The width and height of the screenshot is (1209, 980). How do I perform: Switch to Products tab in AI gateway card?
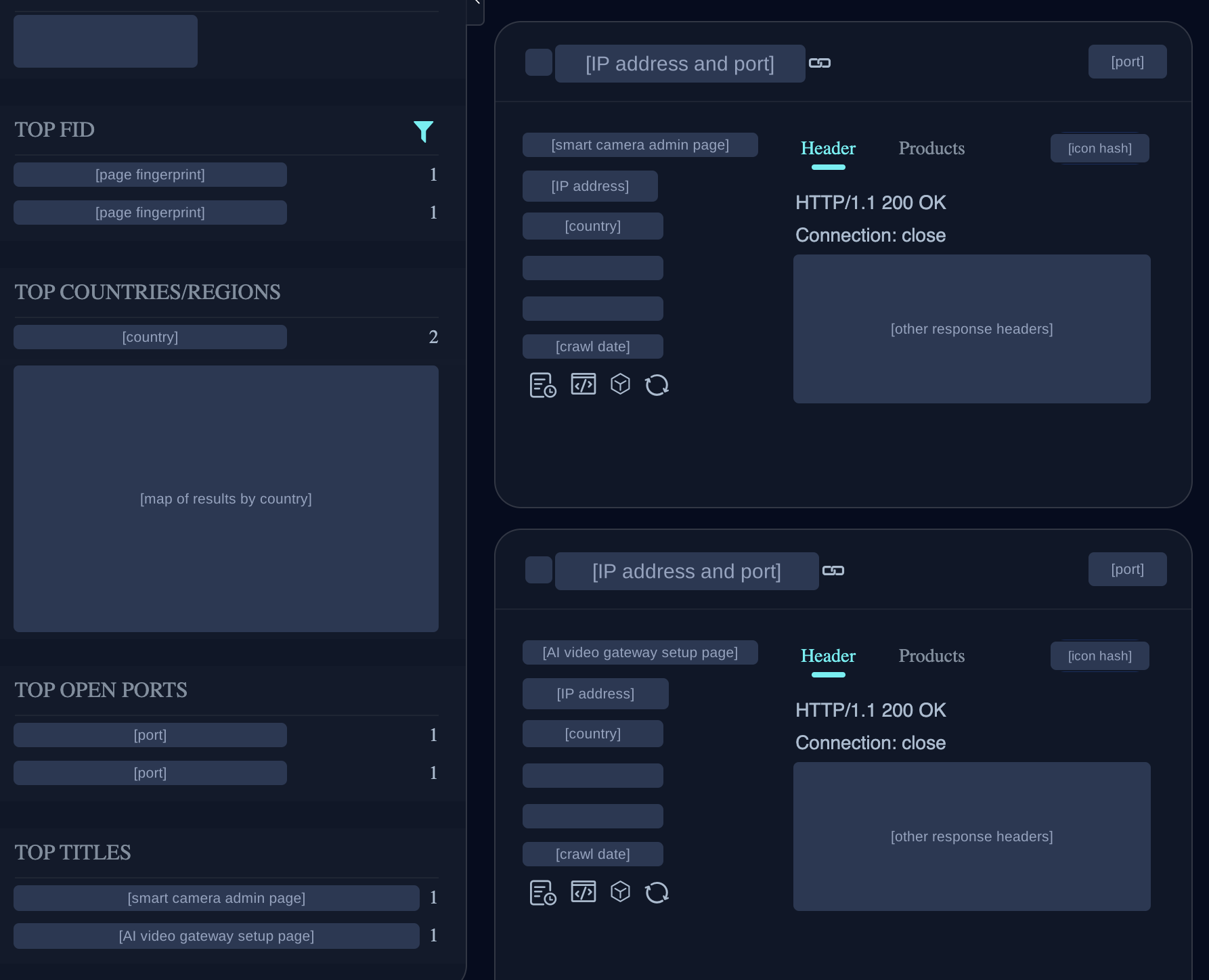[x=931, y=656]
